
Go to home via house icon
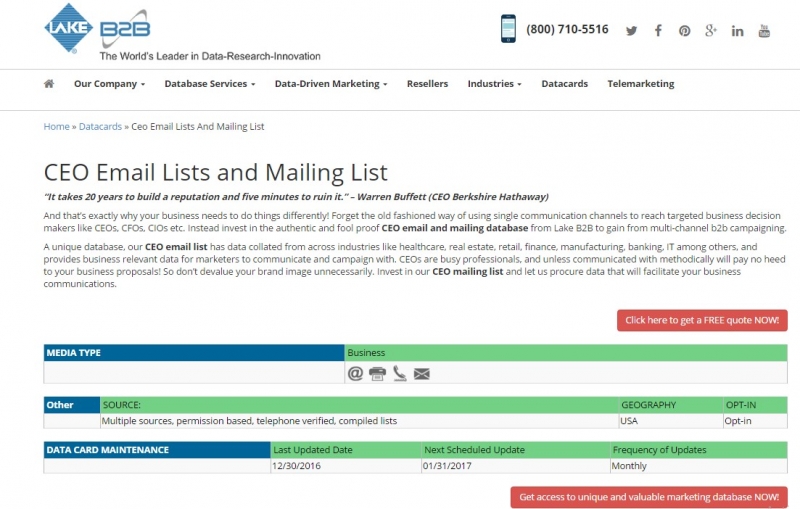point(49,84)
